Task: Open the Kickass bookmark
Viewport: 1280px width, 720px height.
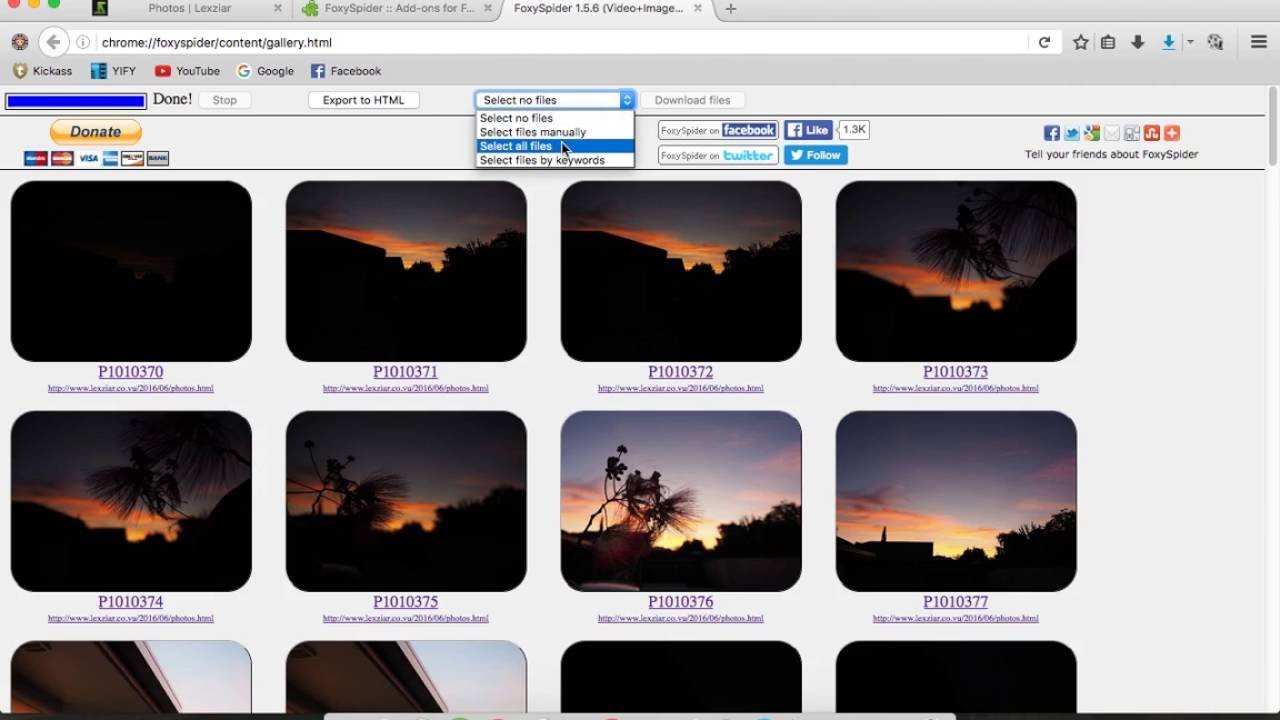Action: (42, 71)
